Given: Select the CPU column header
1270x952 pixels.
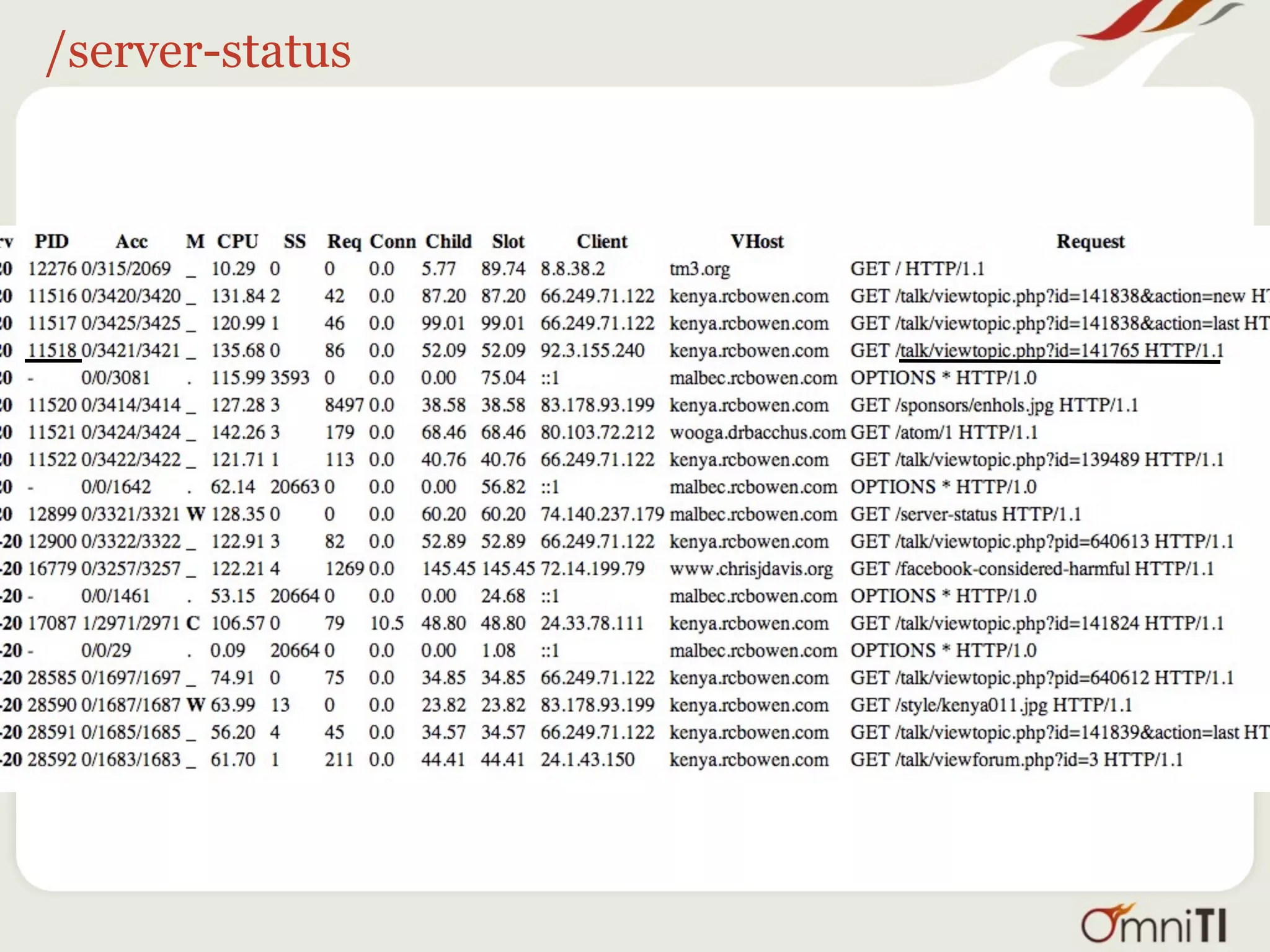Looking at the screenshot, I should (x=238, y=241).
